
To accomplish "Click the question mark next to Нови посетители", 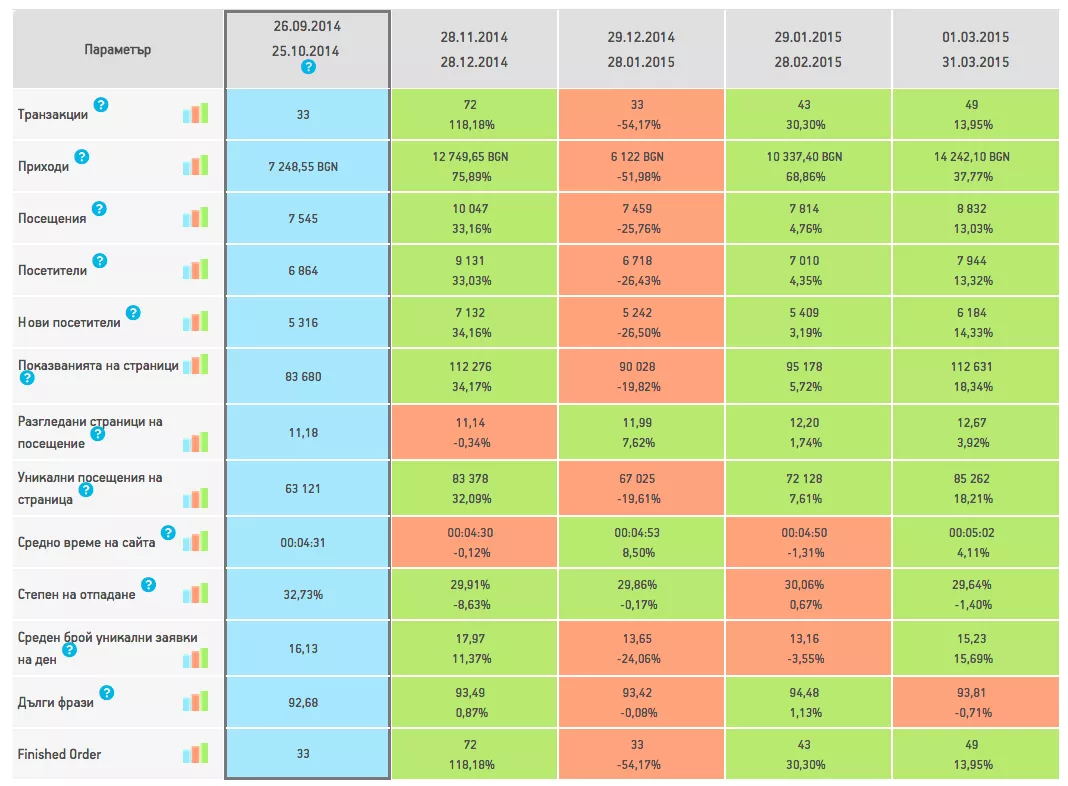I will [x=134, y=313].
